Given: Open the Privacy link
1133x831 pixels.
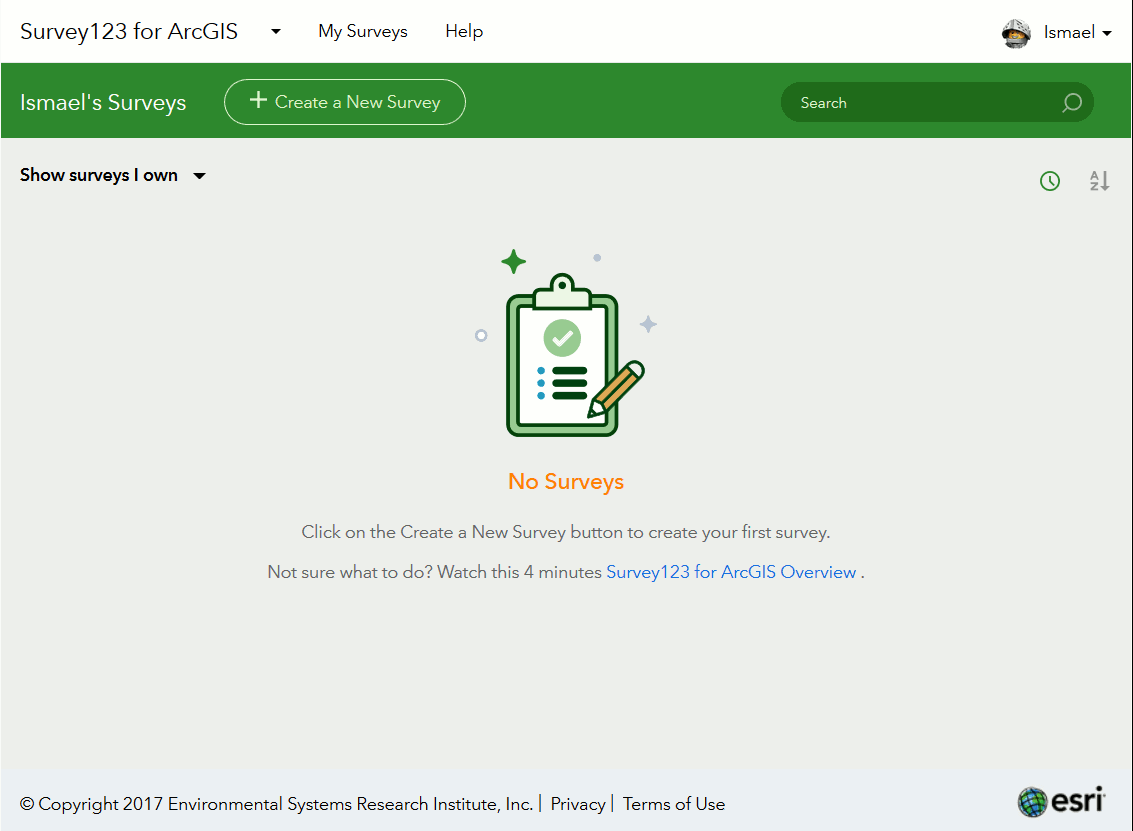Looking at the screenshot, I should (578, 804).
